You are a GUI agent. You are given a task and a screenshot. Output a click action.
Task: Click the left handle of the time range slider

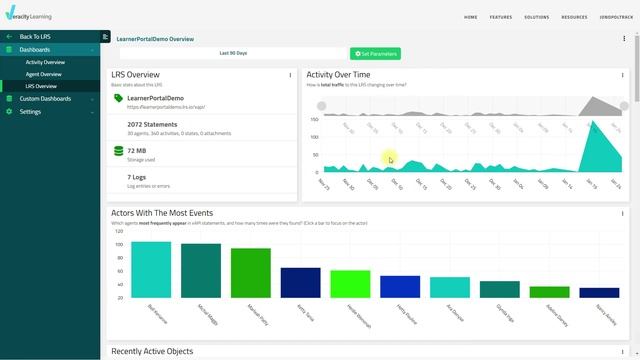coord(322,106)
